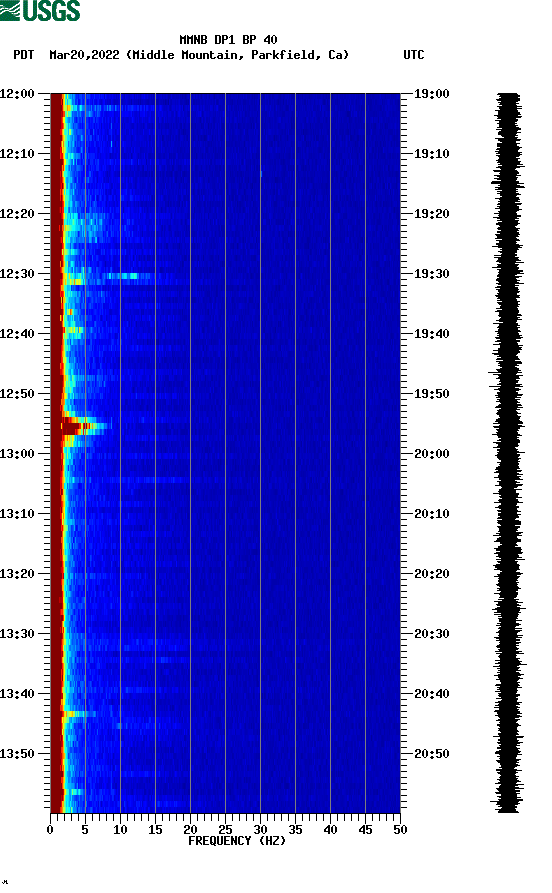Click the 40 Hz frequency axis label

330,830
